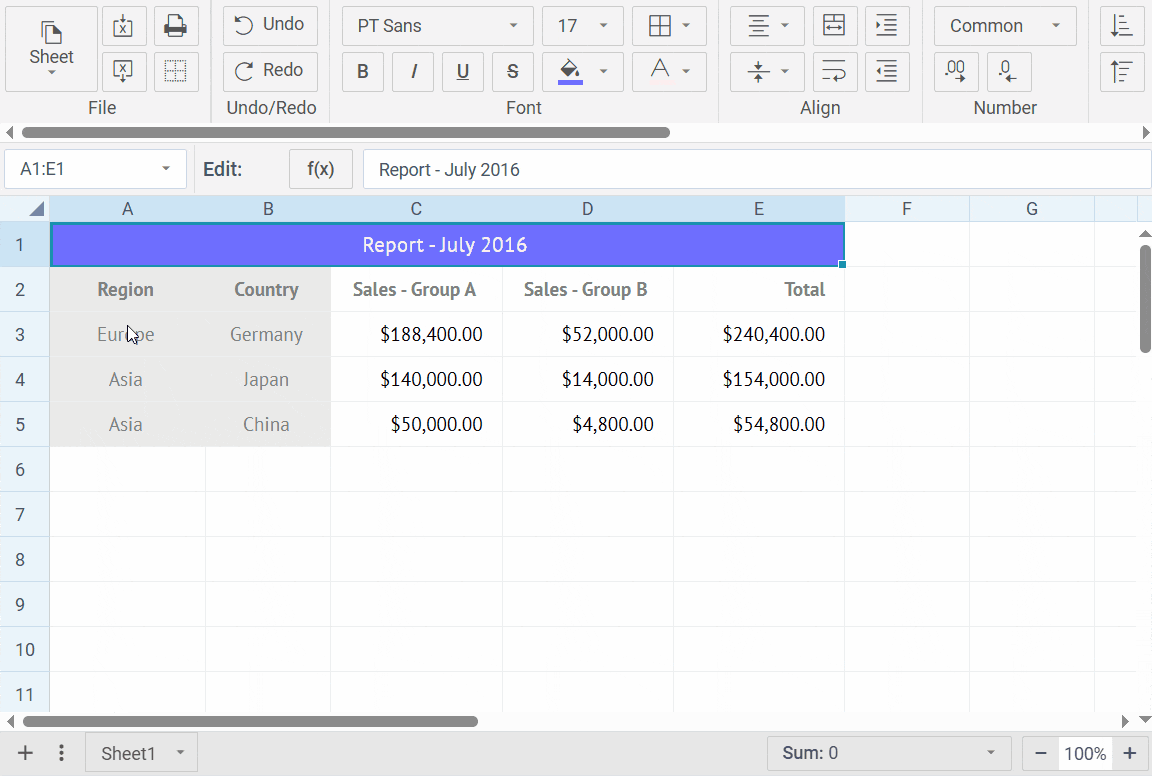This screenshot has width=1152, height=776.
Task: Click the Excel import icon in File group
Action: [x=124, y=26]
